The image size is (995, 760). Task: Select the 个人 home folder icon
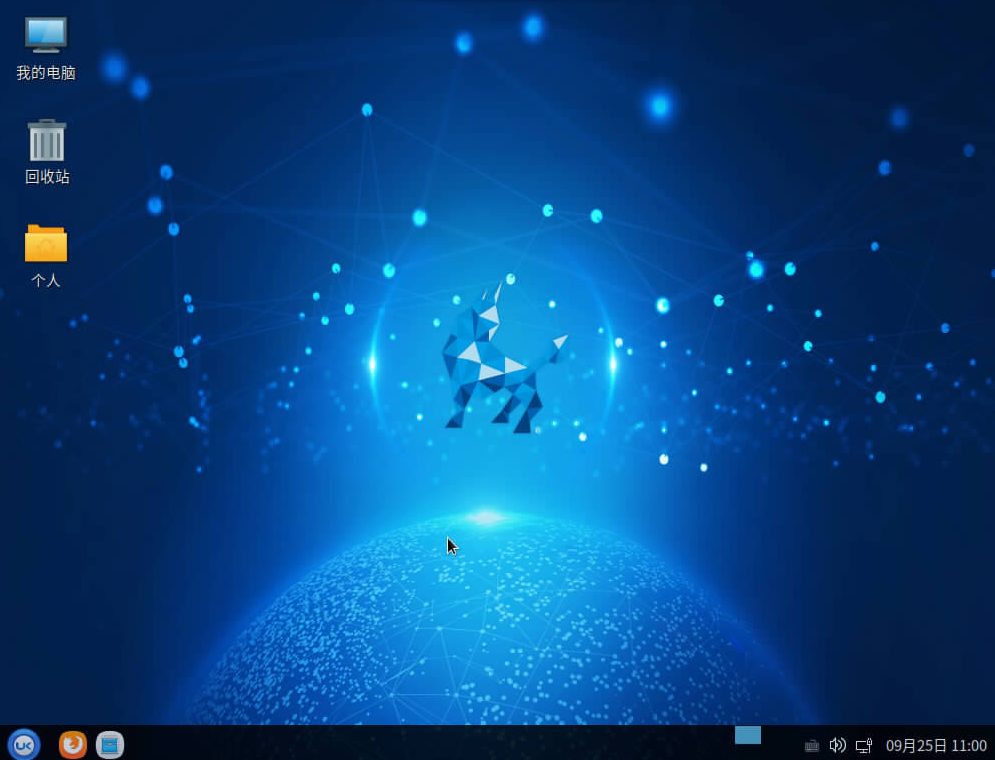coord(46,243)
